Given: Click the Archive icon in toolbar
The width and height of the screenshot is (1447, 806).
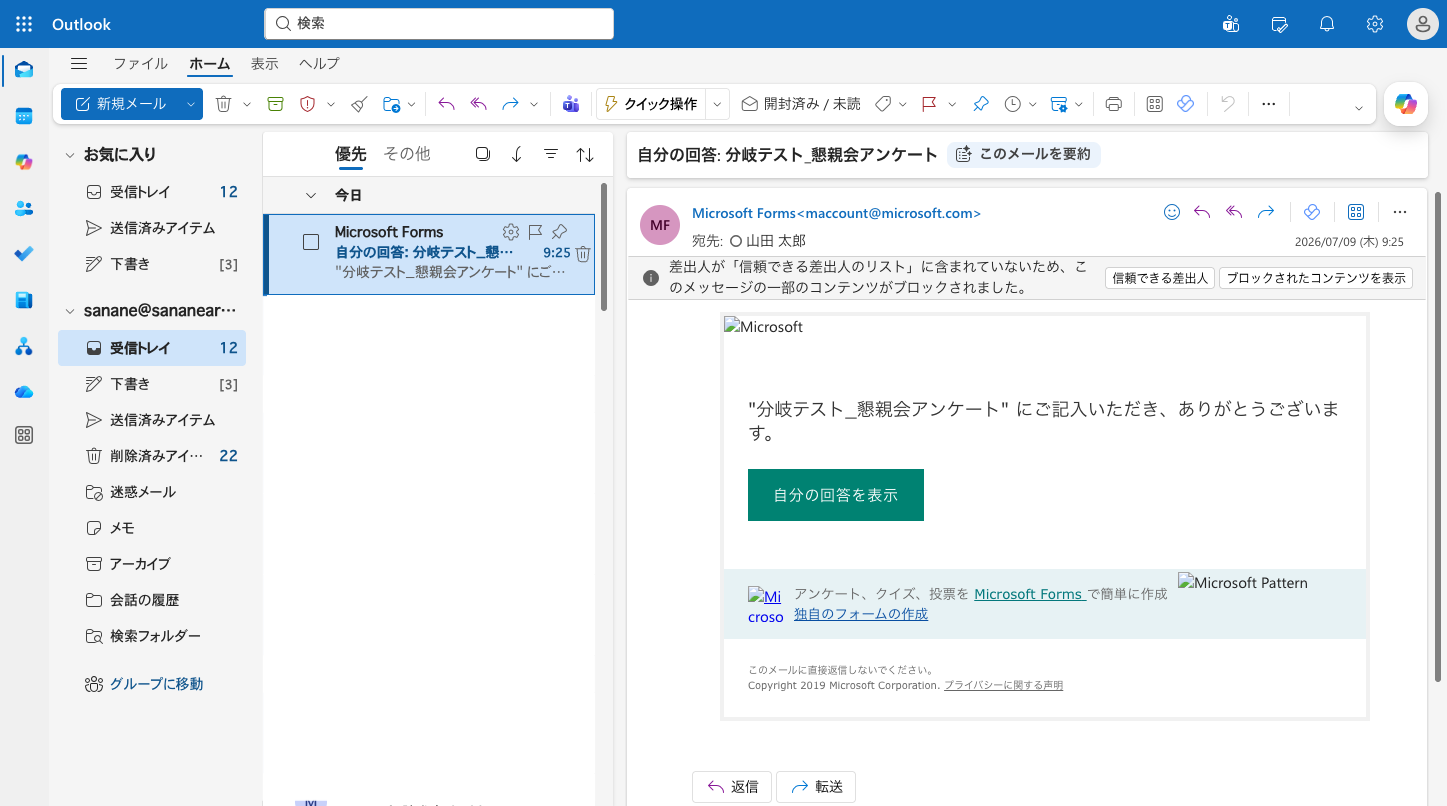Looking at the screenshot, I should [x=275, y=104].
